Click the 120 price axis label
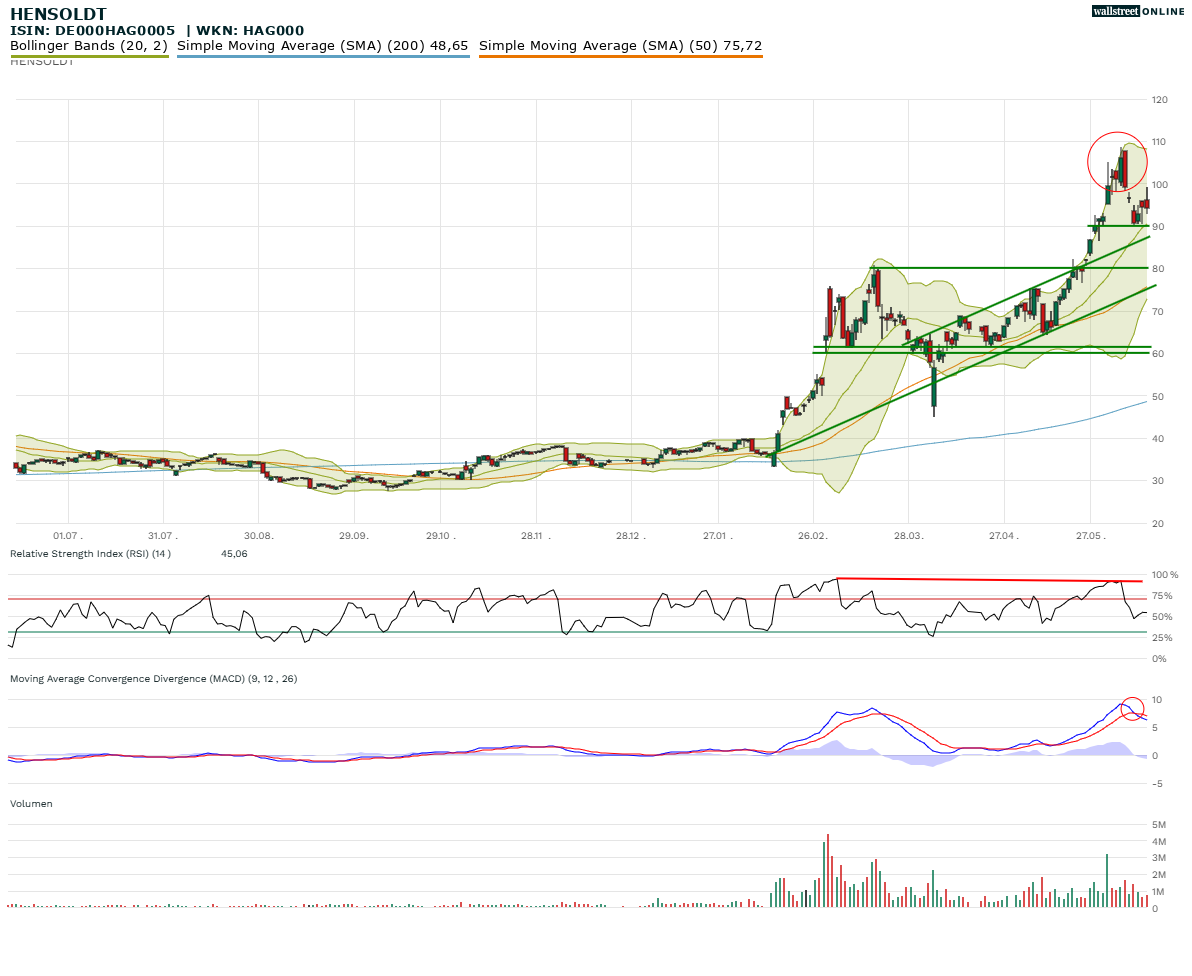 (x=1159, y=100)
